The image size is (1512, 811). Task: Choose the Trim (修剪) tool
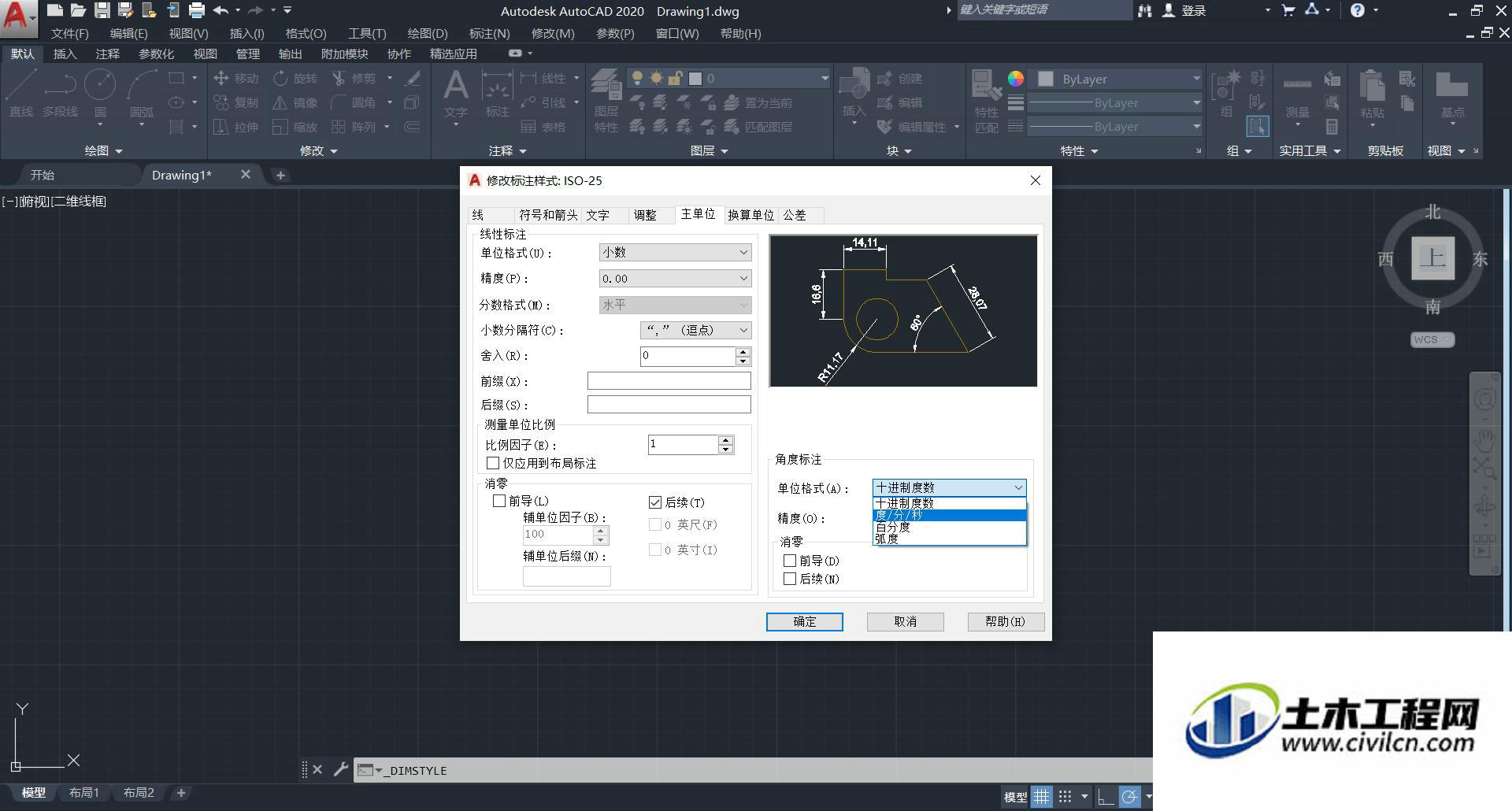pos(354,78)
